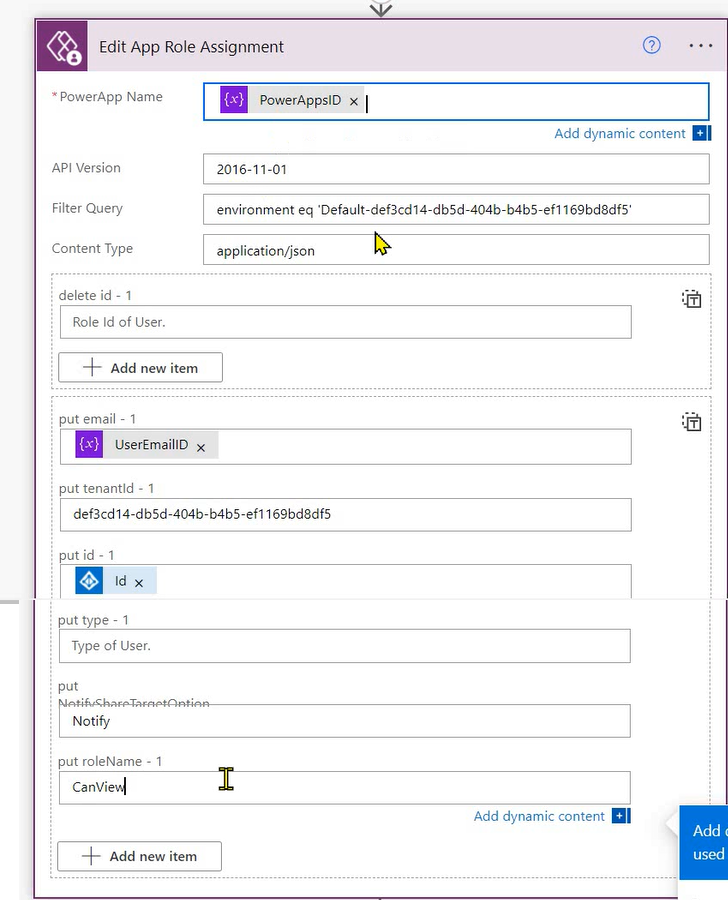Switch put section to array input mode
This screenshot has height=900, width=728.
click(x=691, y=422)
